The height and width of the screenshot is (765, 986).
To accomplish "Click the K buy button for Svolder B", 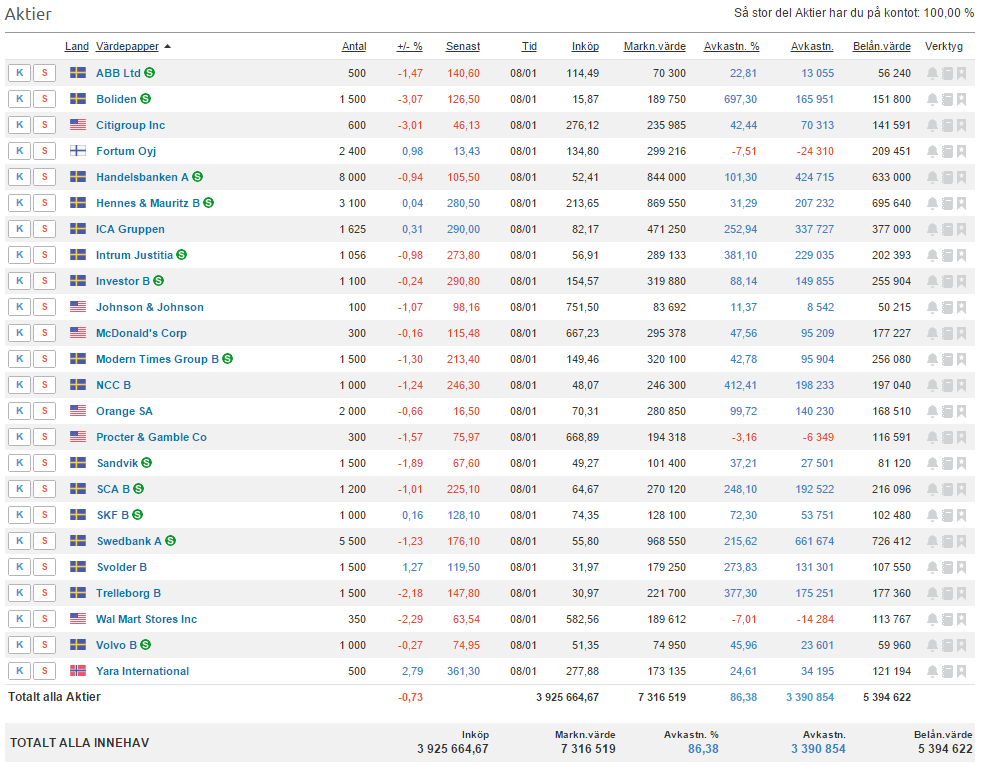I will coord(19,567).
